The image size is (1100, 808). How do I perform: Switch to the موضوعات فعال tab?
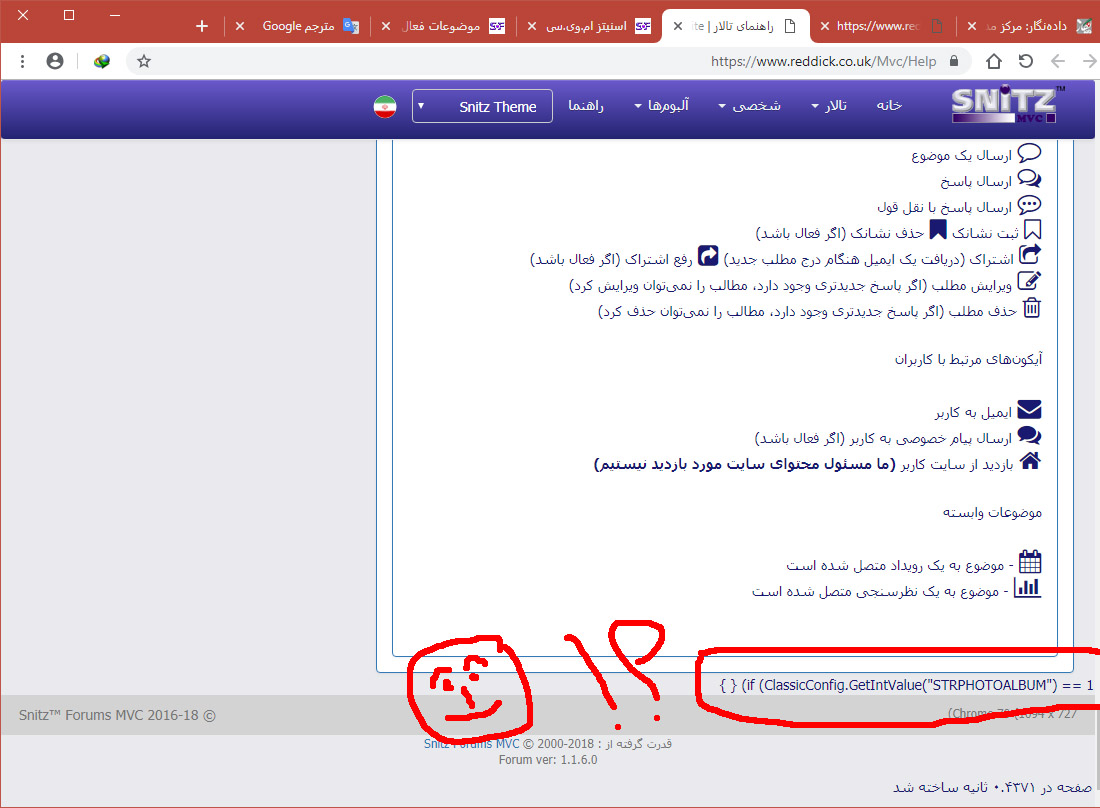(x=444, y=26)
